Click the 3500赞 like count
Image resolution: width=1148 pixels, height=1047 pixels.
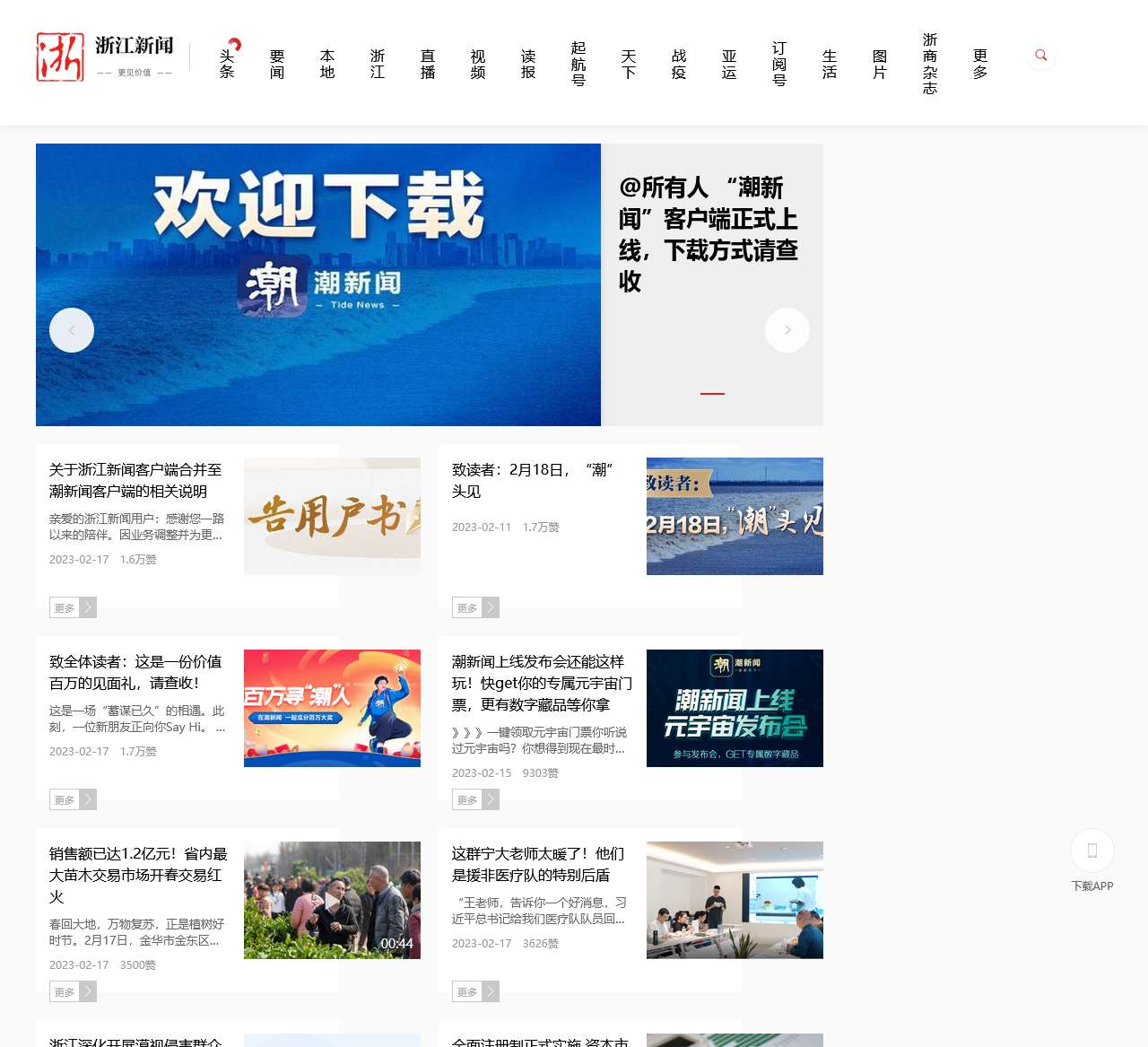pyautogui.click(x=138, y=965)
